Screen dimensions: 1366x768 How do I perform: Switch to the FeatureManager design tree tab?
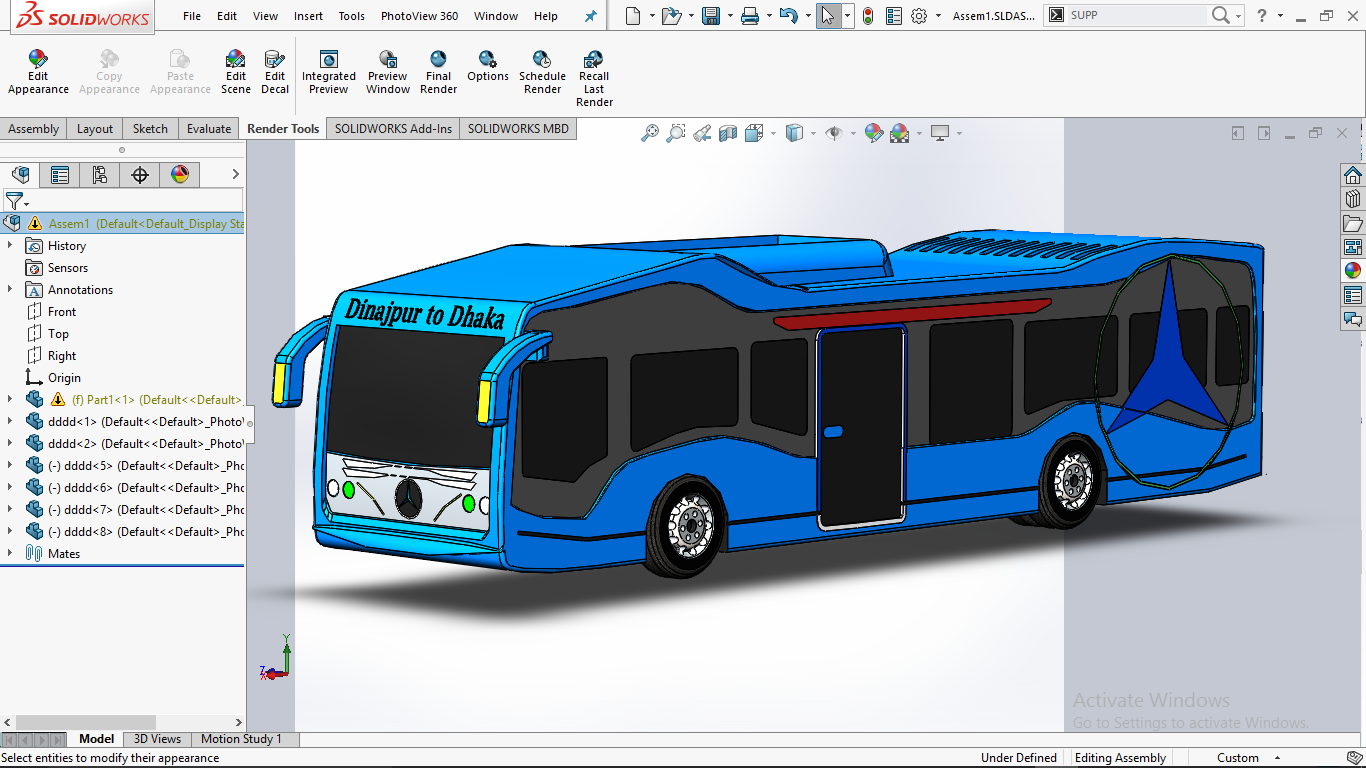tap(20, 175)
